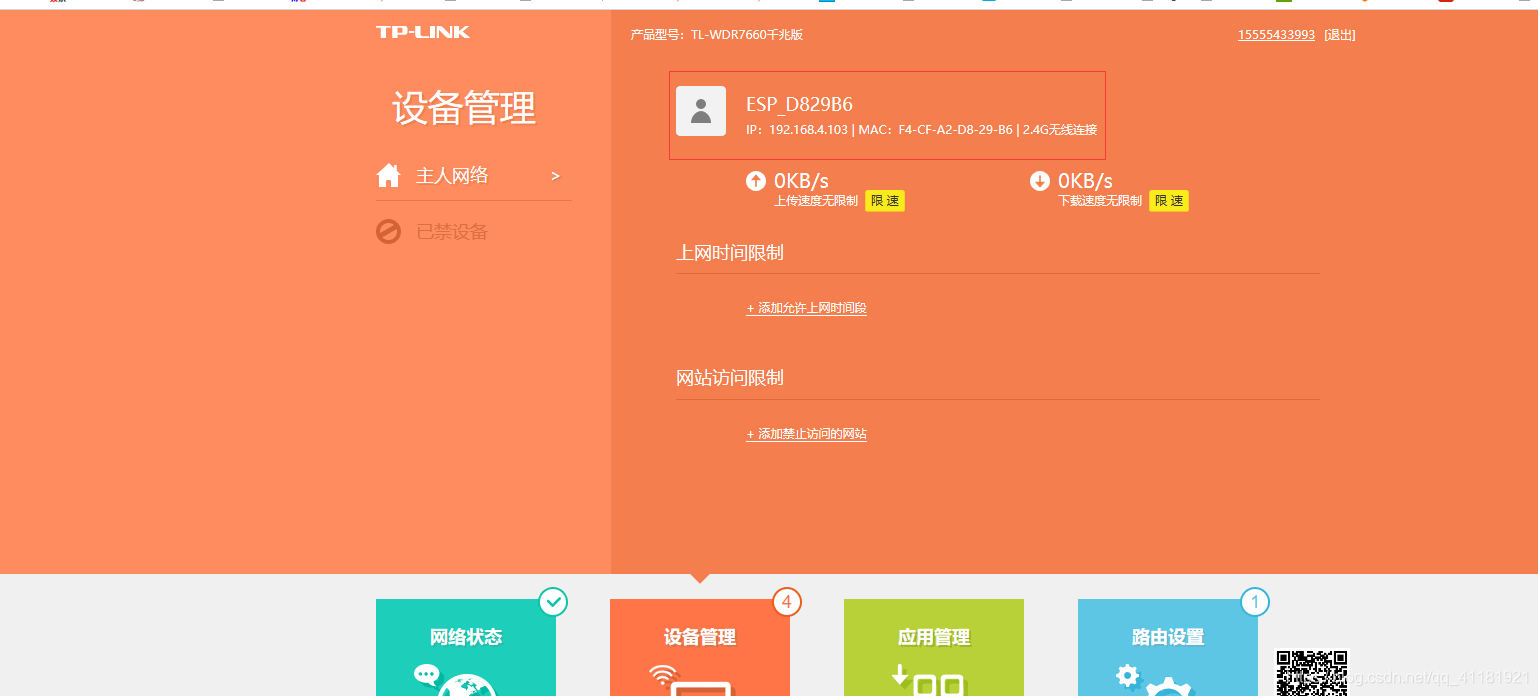The height and width of the screenshot is (696, 1538).
Task: Click the device avatar in the ESP_D829B6 card
Action: click(x=701, y=111)
